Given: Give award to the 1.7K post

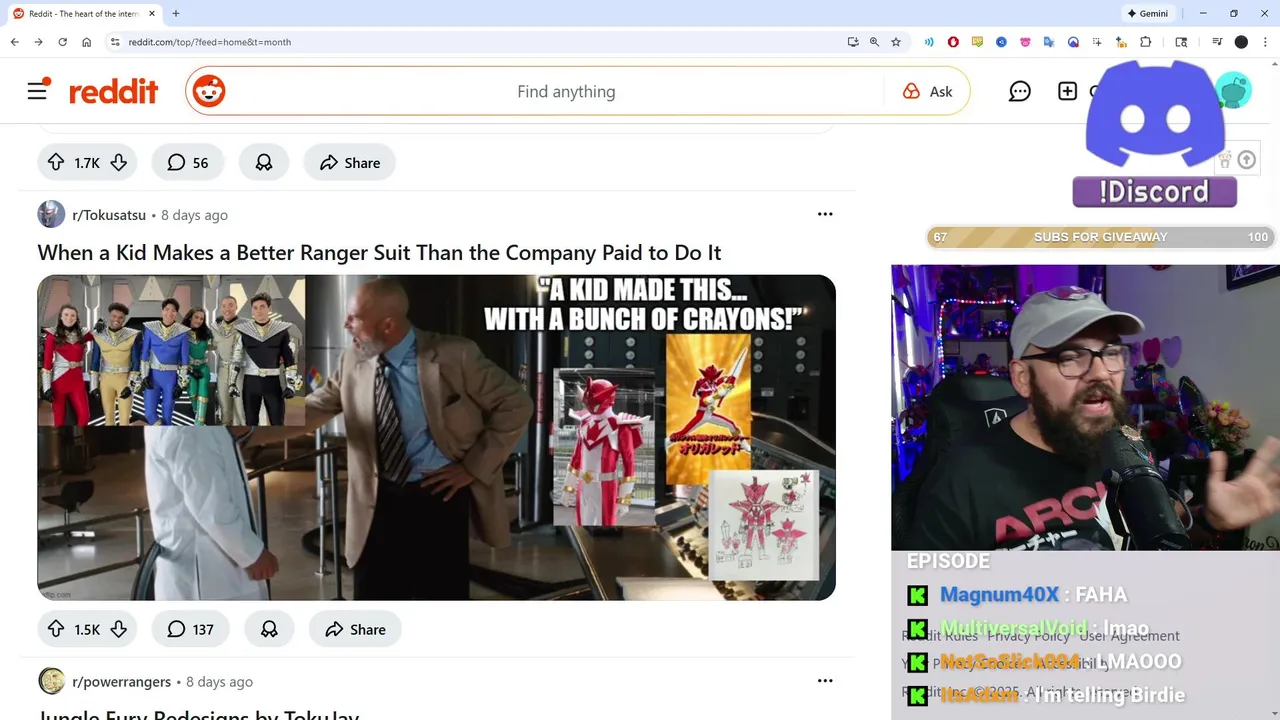Looking at the screenshot, I should pyautogui.click(x=264, y=162).
